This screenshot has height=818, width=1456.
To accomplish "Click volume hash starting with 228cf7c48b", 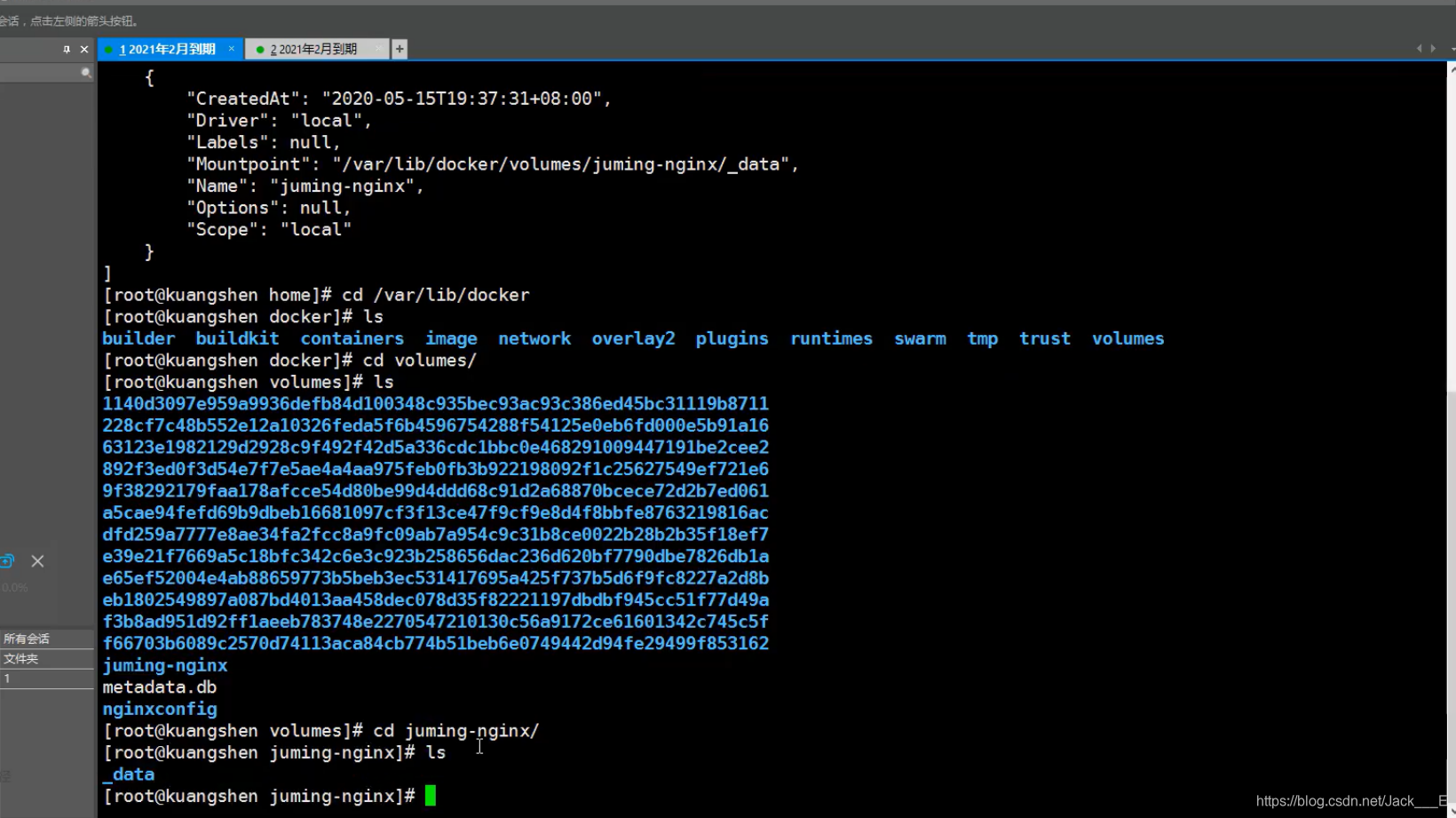I will [436, 425].
